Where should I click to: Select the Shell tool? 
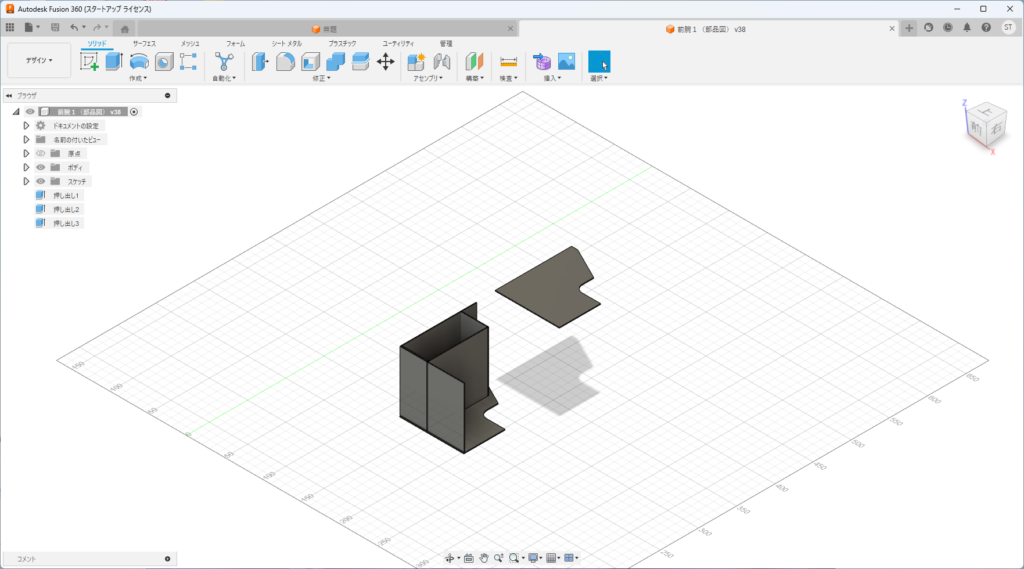coord(310,61)
